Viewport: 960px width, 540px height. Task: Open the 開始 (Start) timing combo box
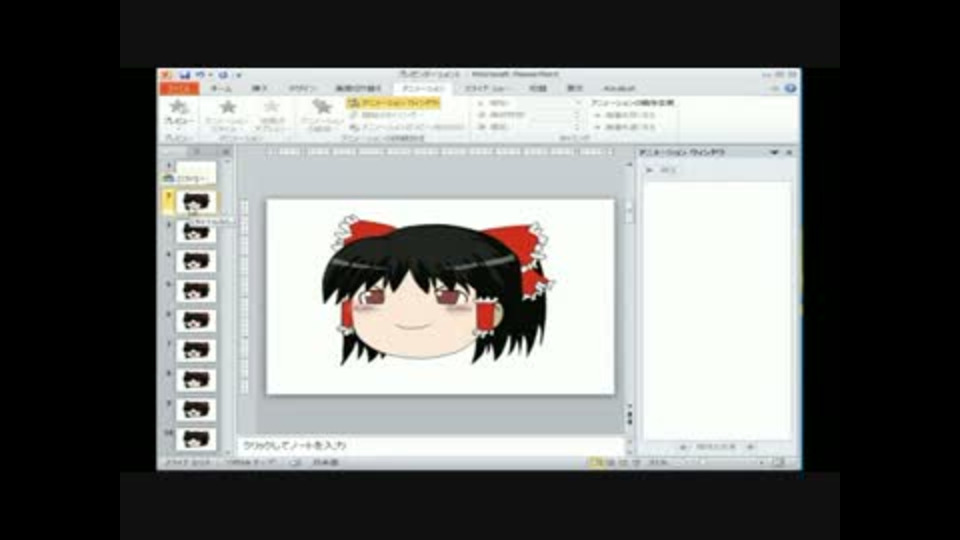(529, 103)
